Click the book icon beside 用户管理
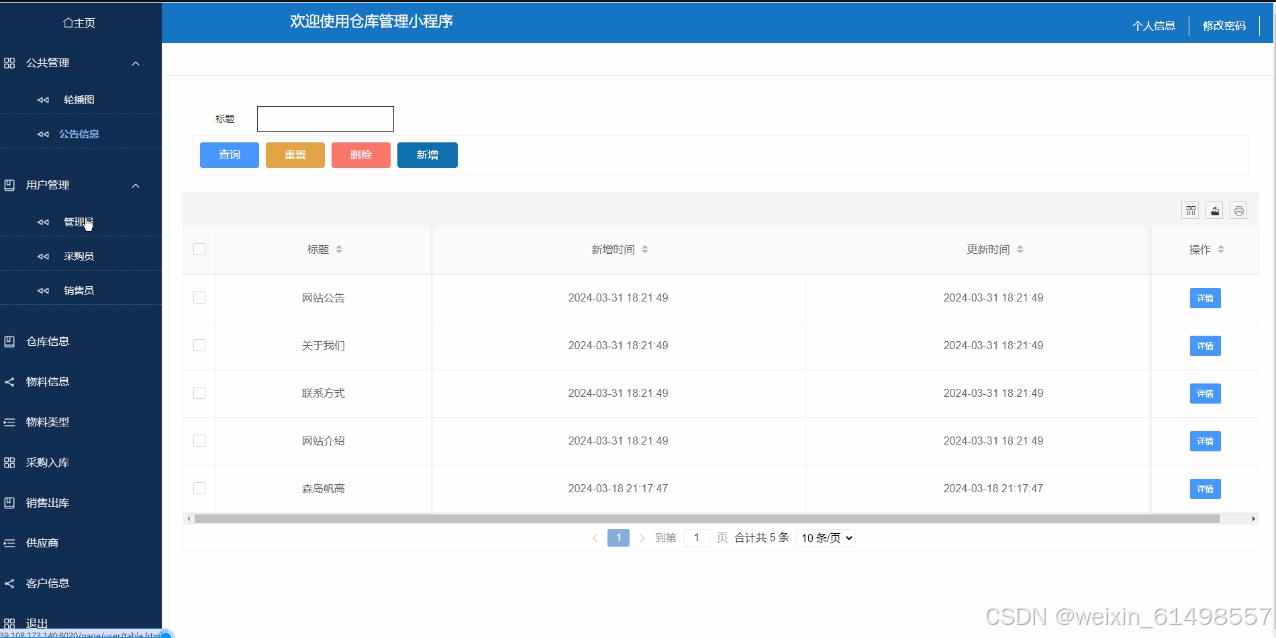1276x638 pixels. [x=9, y=185]
